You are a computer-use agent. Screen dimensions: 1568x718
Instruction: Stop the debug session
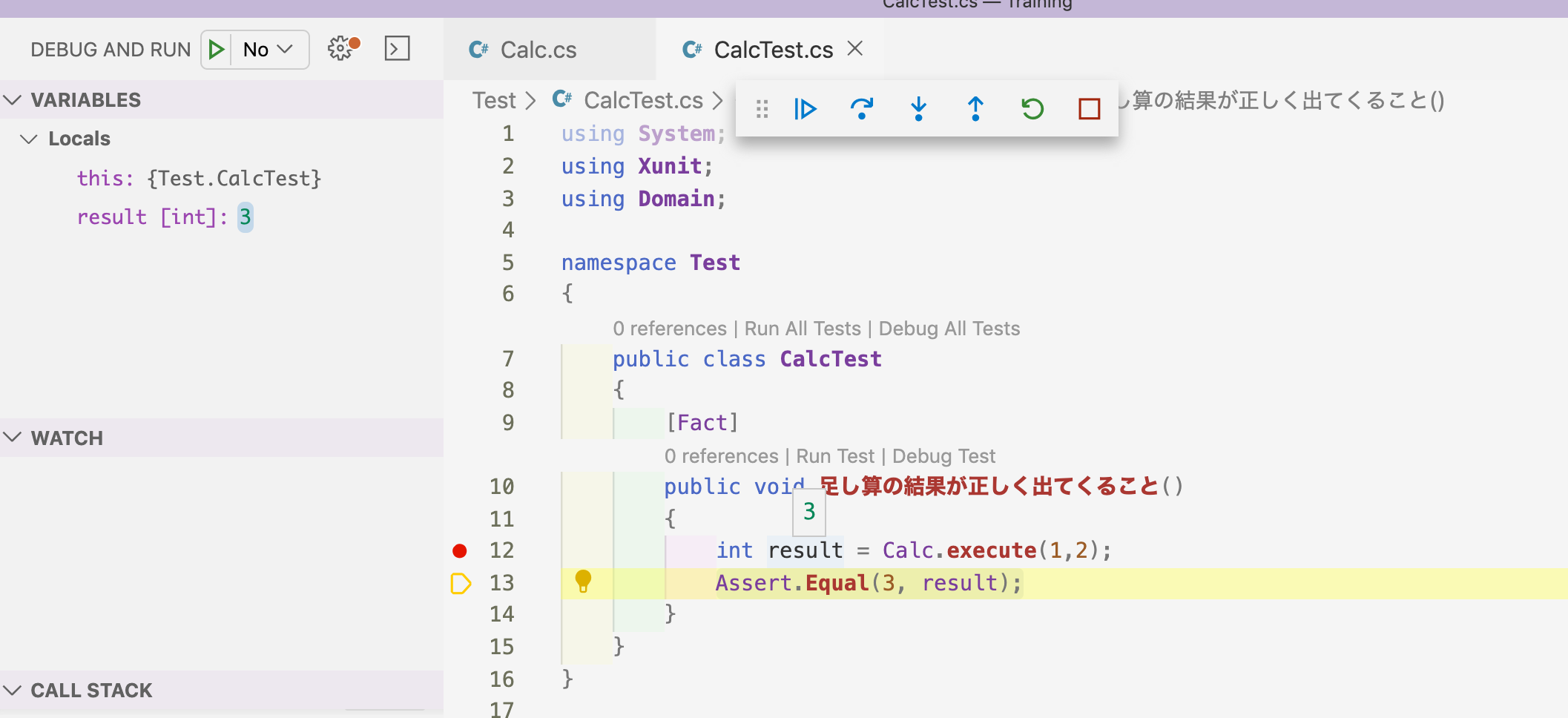1090,109
